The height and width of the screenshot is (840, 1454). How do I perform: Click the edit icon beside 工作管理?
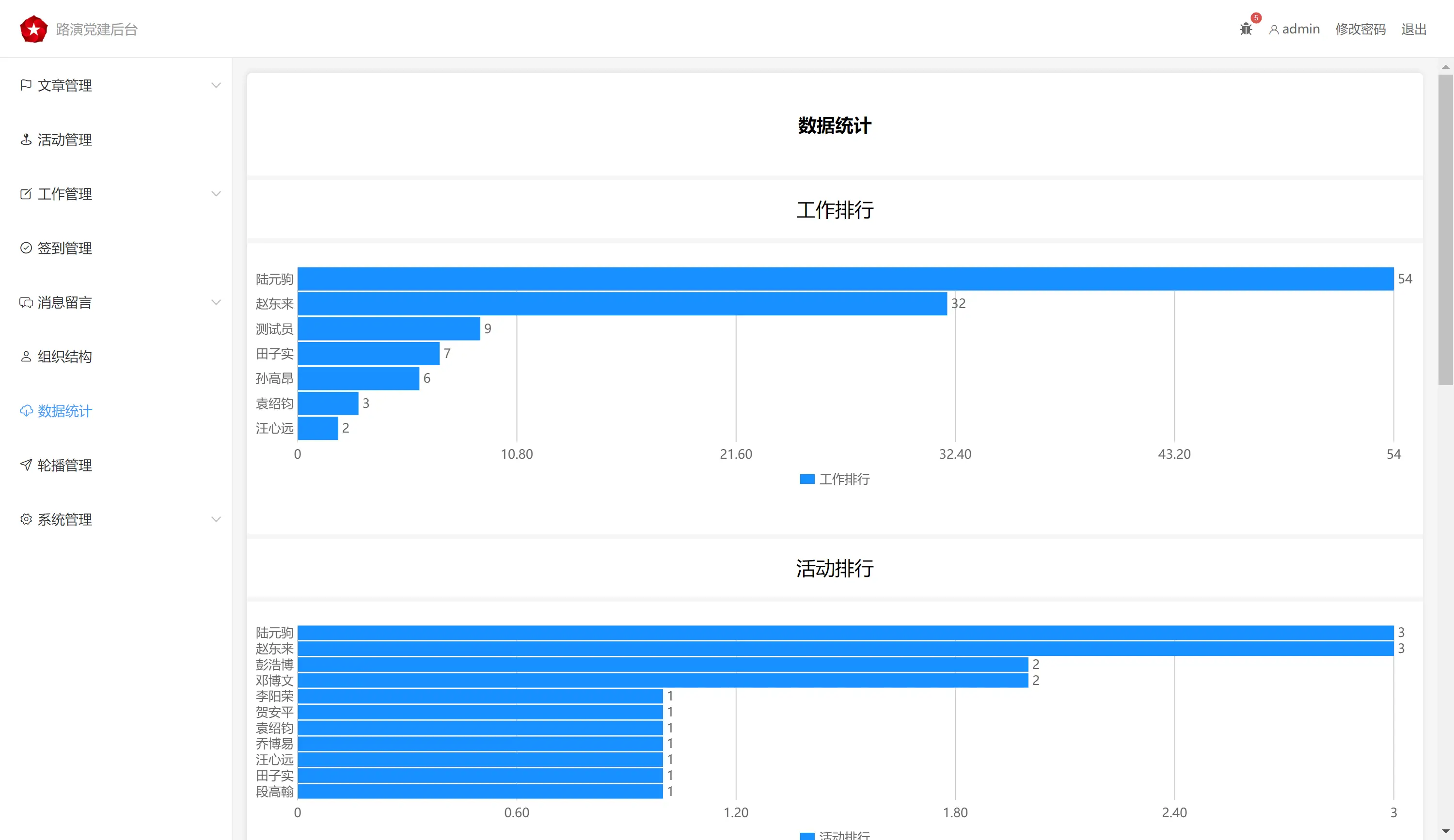(x=26, y=194)
